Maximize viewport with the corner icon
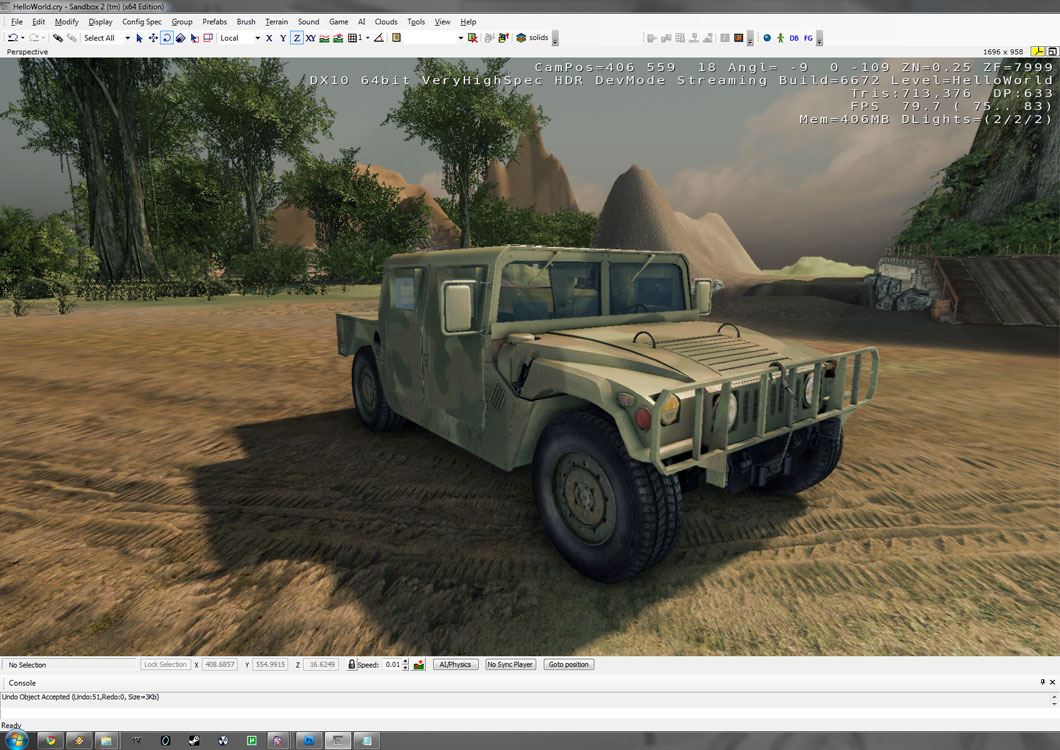Image resolution: width=1060 pixels, height=750 pixels. (1053, 51)
